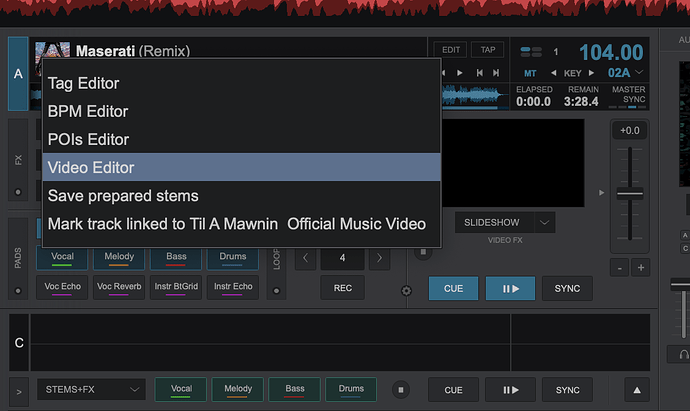Toggle the Vocal stem pad on deck A
This screenshot has height=411, width=690.
[62, 258]
